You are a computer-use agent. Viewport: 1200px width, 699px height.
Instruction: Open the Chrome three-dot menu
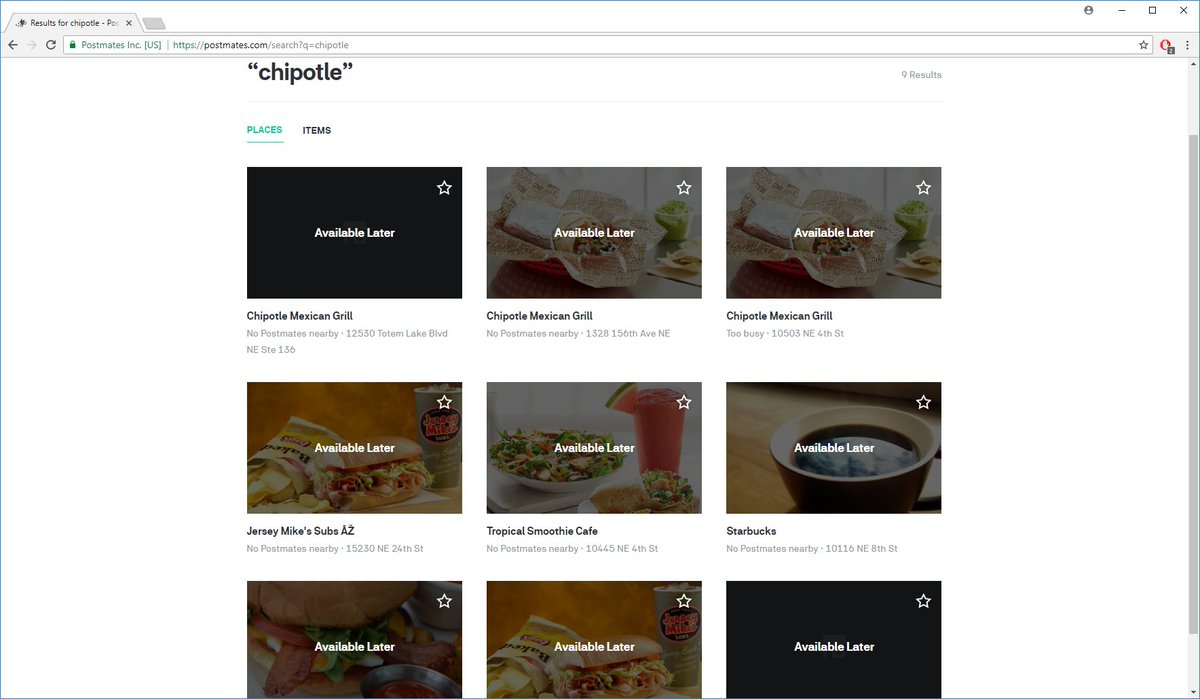pos(1187,45)
